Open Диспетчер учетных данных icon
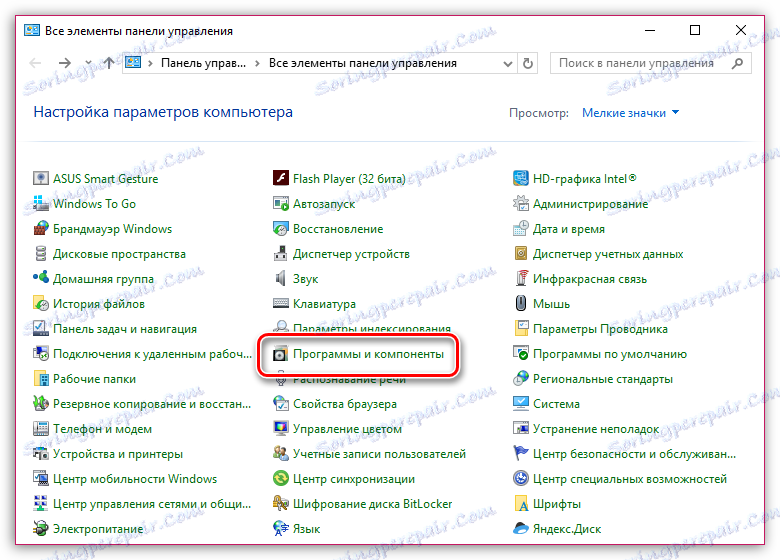The width and height of the screenshot is (780, 560). (x=521, y=253)
